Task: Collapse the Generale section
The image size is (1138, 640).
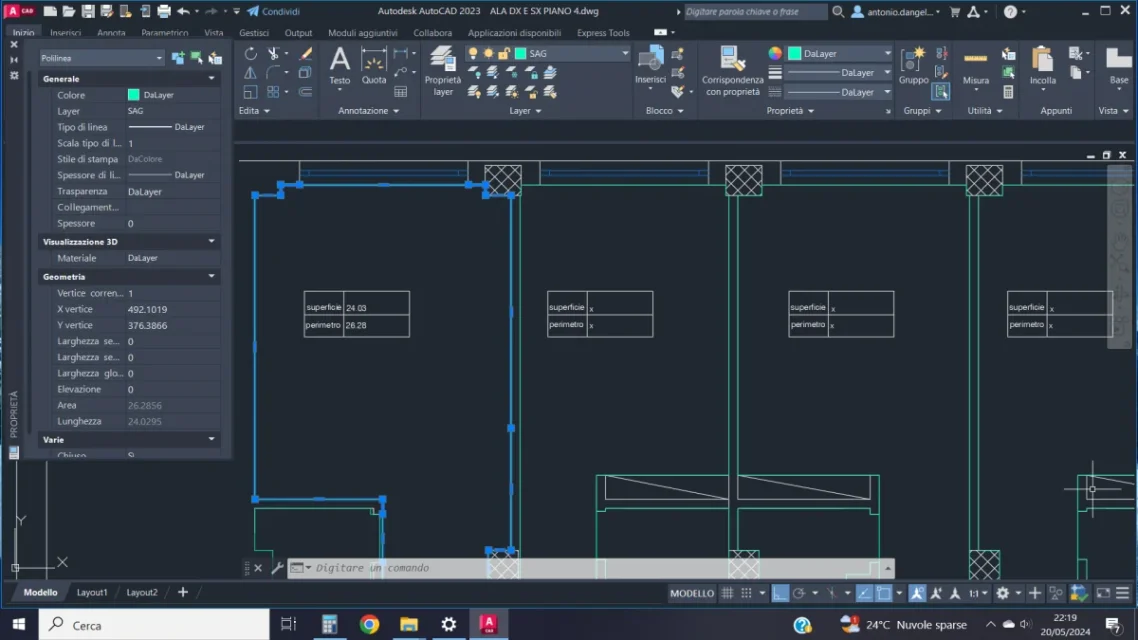Action: coord(211,78)
